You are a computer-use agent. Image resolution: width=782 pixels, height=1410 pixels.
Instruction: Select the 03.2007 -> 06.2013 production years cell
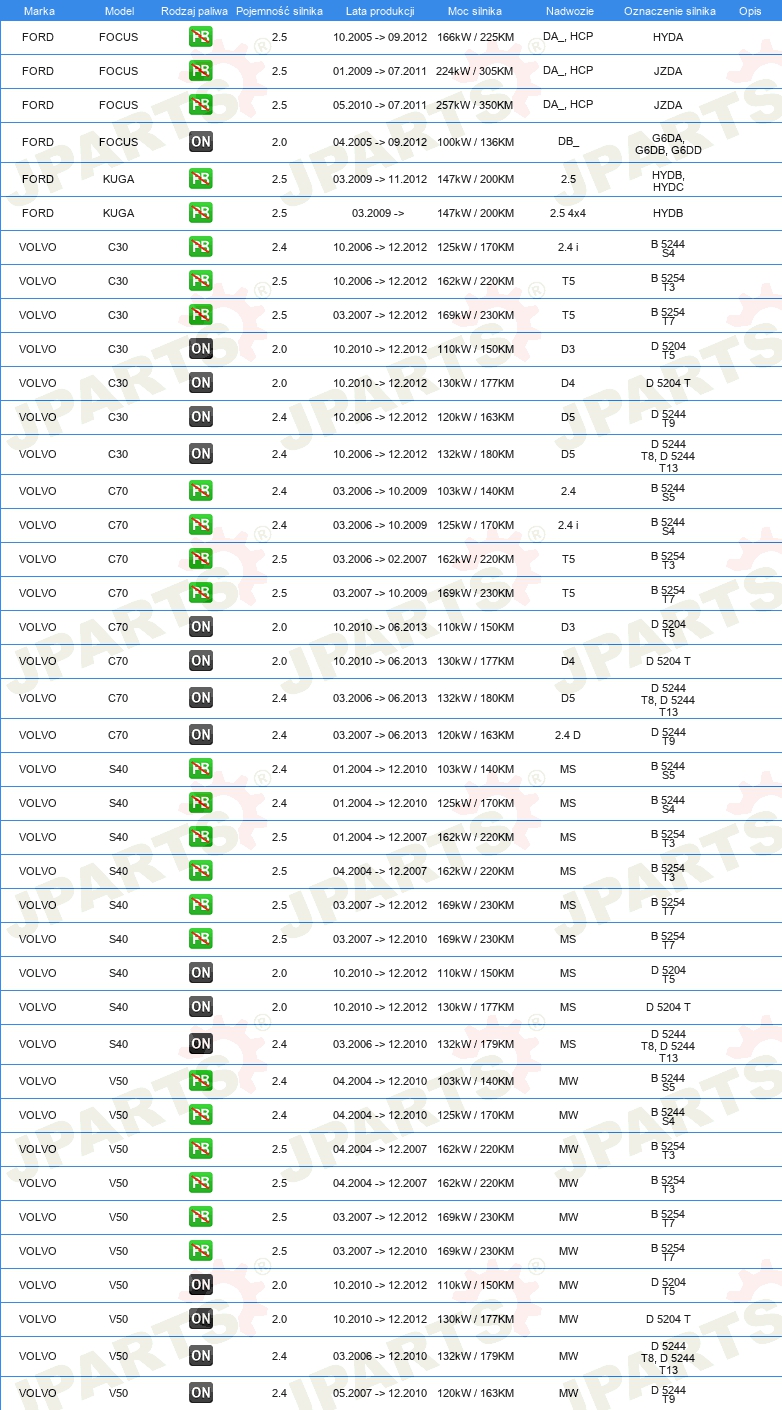(x=380, y=735)
